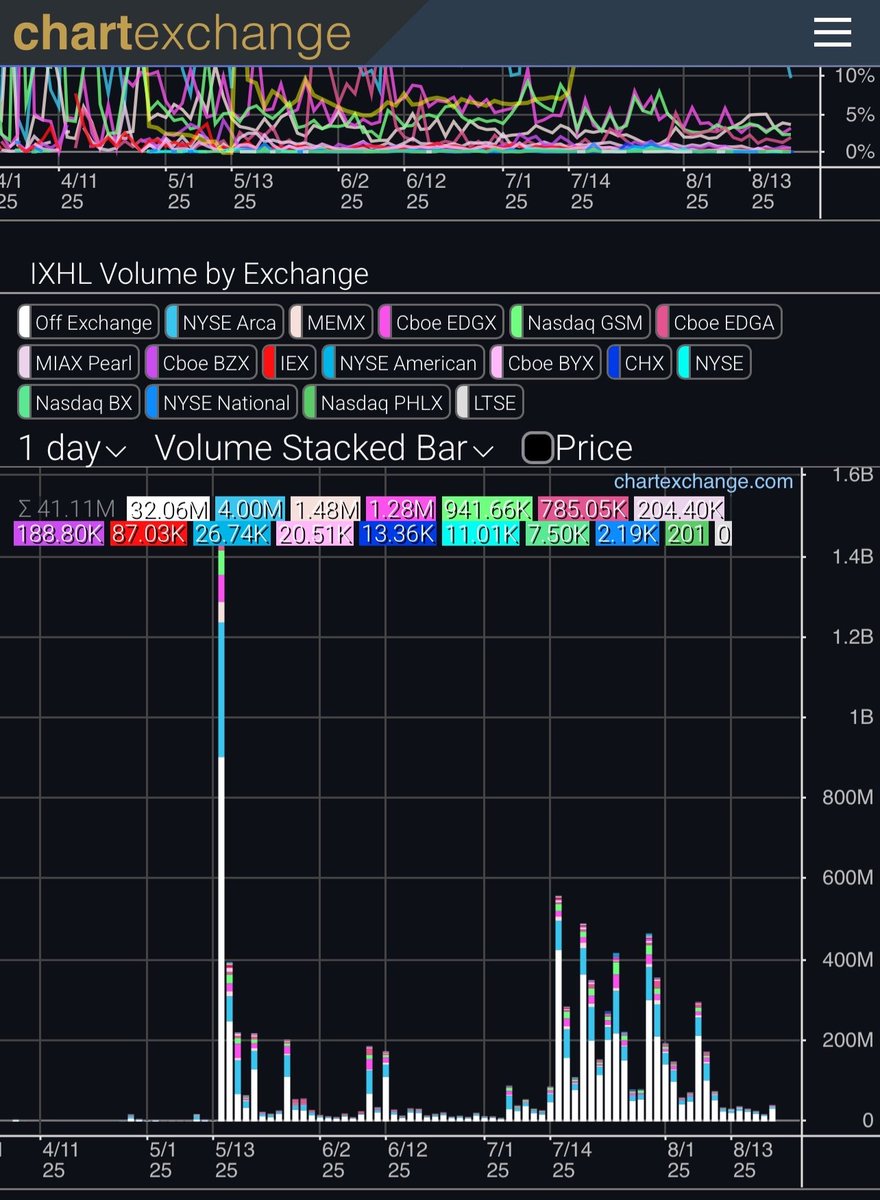880x1200 pixels.
Task: Toggle CHX legend button
Action: (639, 362)
